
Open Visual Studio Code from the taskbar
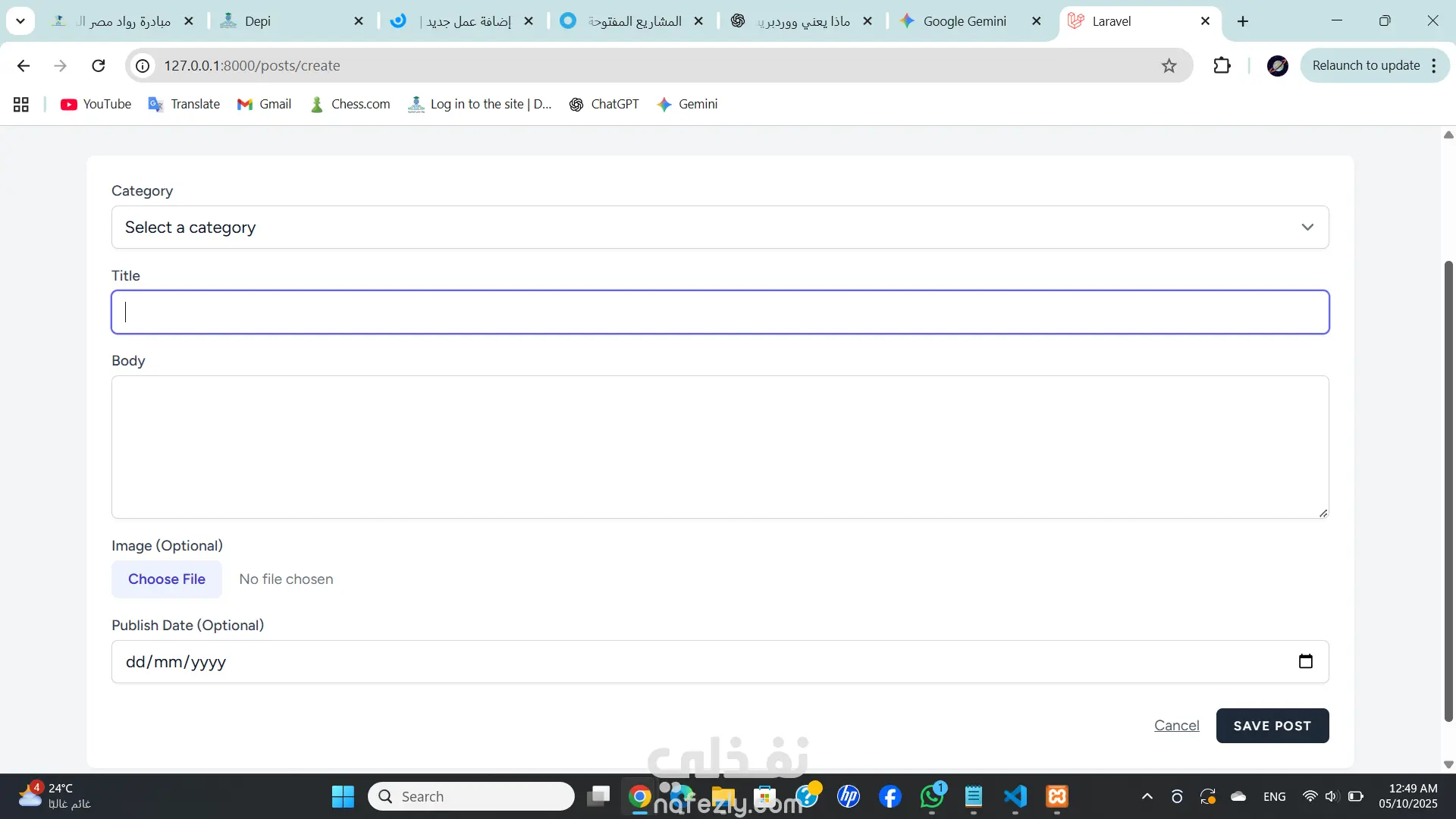click(x=1015, y=796)
